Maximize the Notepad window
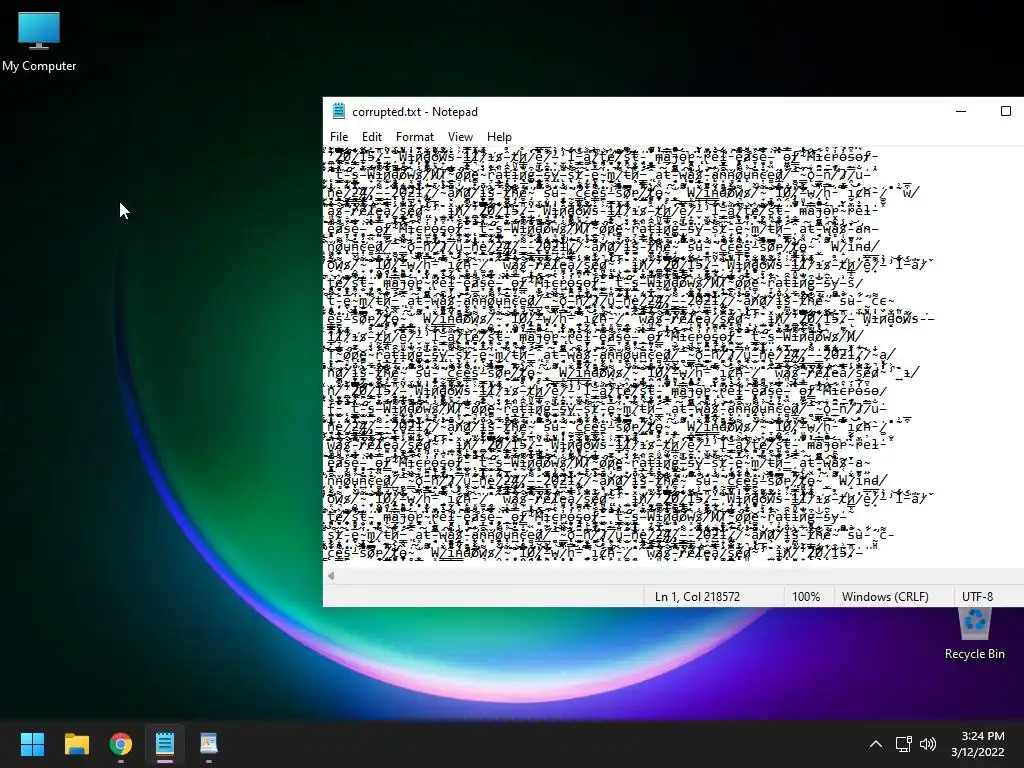The image size is (1024, 768). (x=1006, y=111)
